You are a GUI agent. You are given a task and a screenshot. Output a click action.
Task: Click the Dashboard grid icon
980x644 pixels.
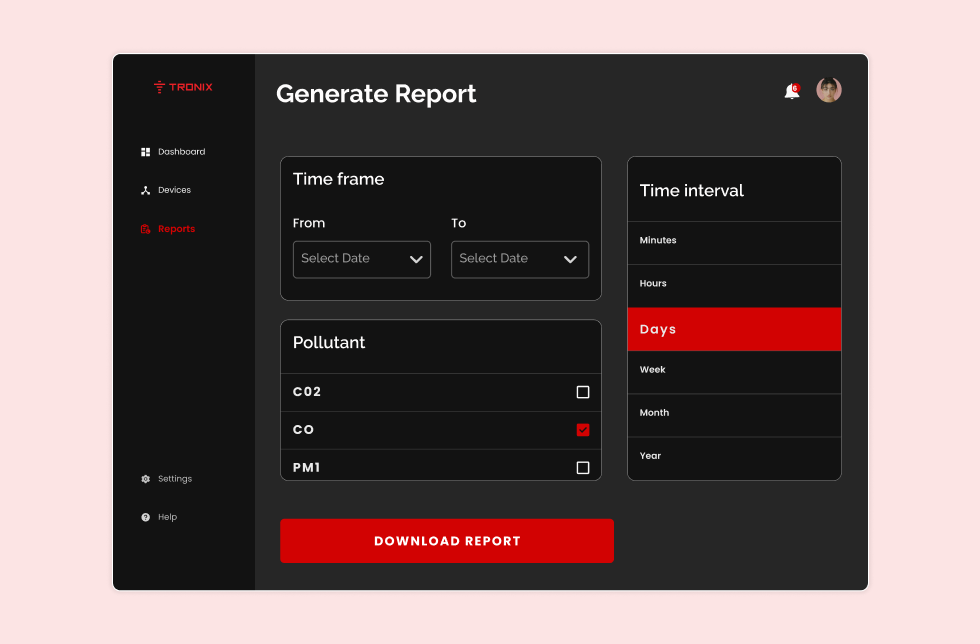[x=145, y=152]
